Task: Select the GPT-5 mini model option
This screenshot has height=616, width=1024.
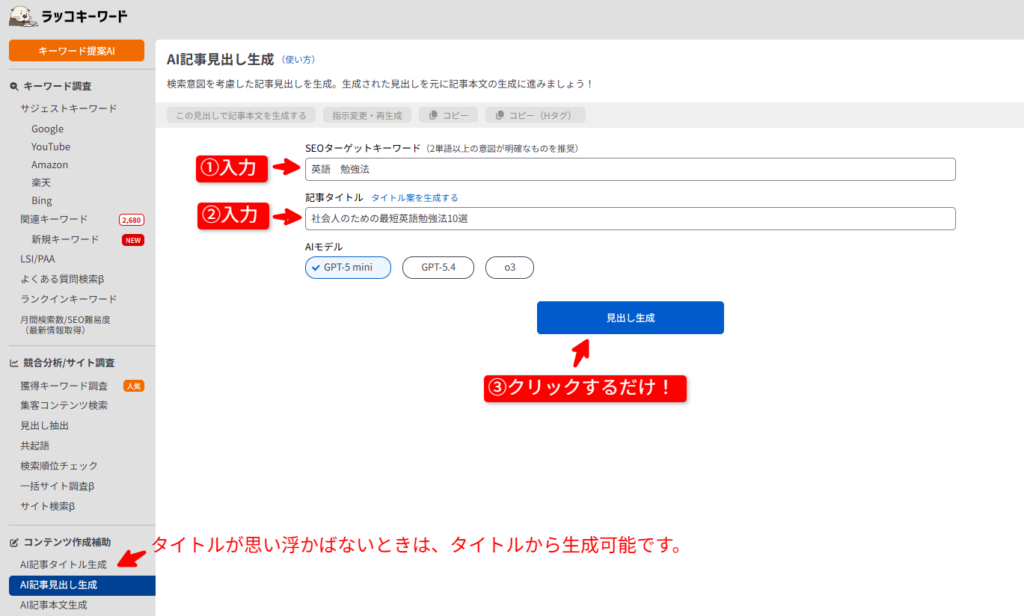Action: 348,267
